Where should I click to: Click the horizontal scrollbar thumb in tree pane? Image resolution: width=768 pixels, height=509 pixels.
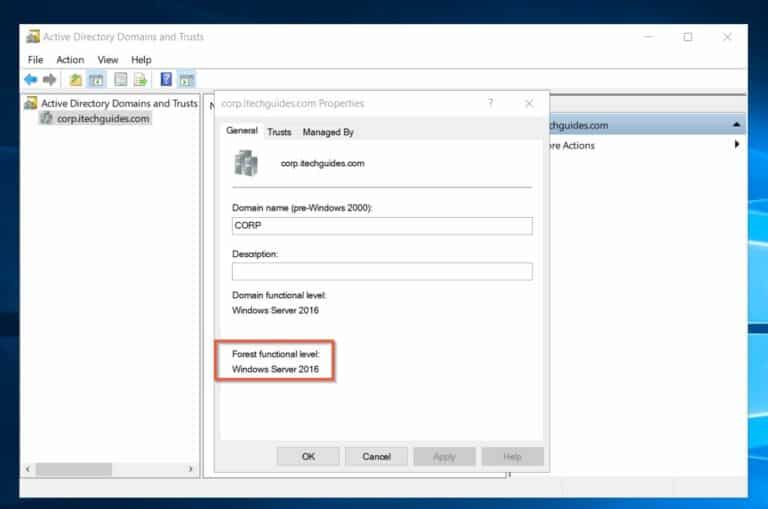pyautogui.click(x=74, y=469)
